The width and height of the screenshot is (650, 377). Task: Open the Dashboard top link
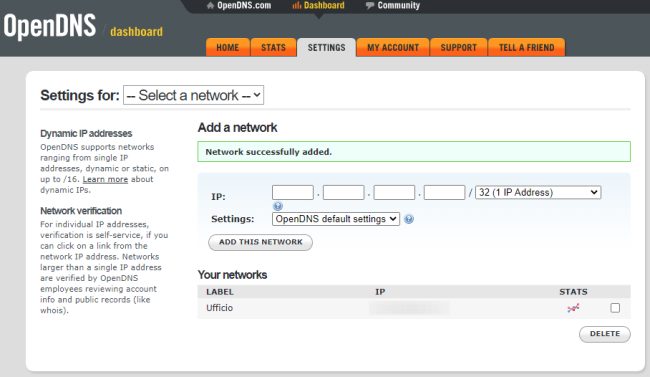coord(324,5)
